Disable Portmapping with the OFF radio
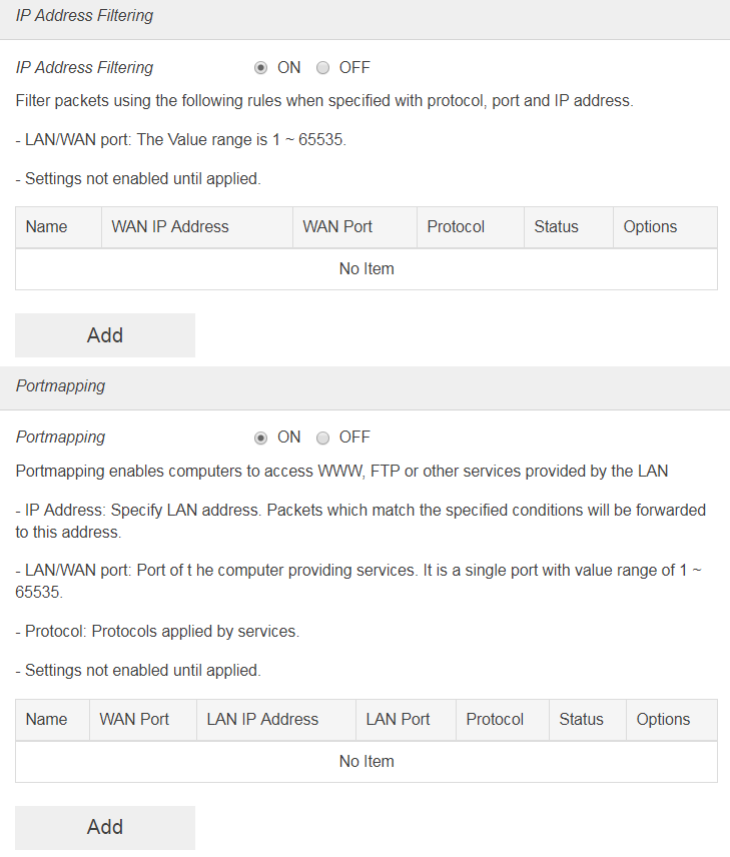The image size is (730, 857). (323, 437)
